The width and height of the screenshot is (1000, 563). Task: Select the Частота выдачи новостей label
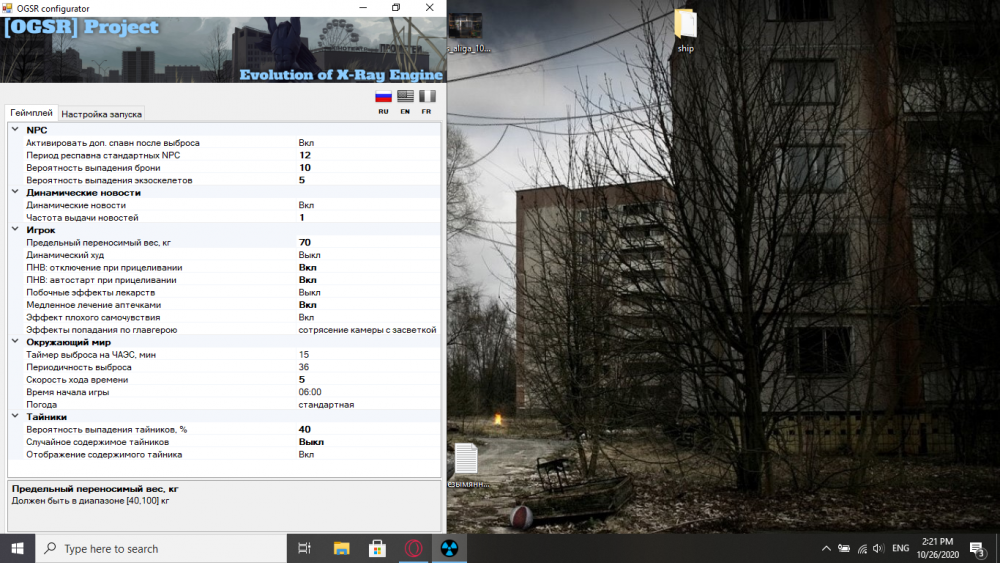pyautogui.click(x=82, y=217)
